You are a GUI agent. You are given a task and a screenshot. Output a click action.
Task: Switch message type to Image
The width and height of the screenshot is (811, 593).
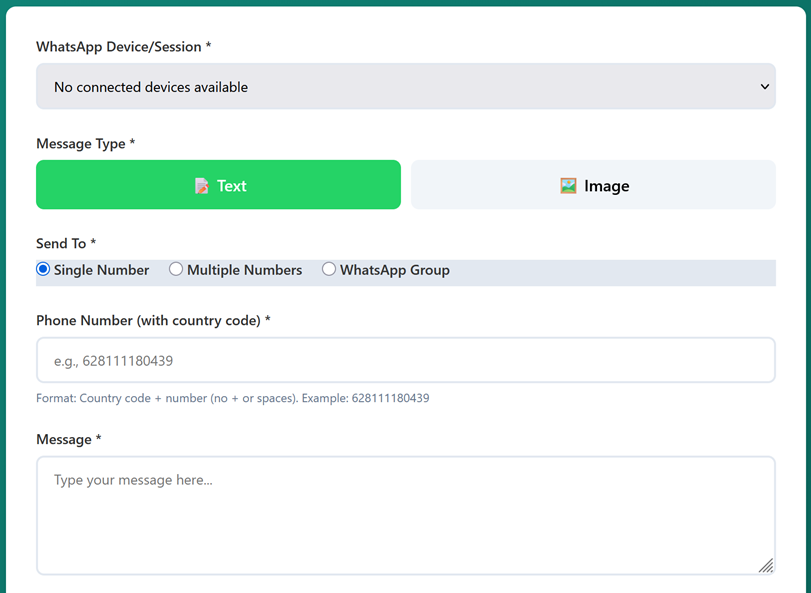[592, 185]
